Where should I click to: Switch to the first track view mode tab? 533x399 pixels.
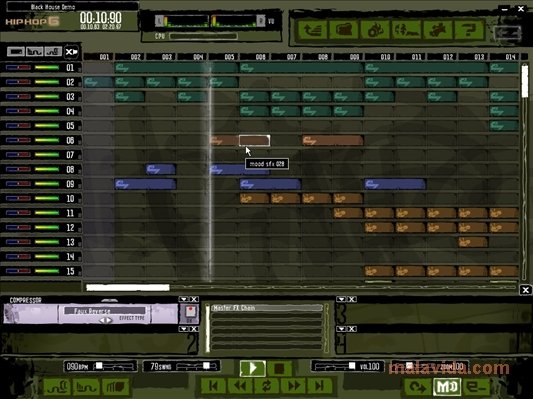(x=16, y=51)
